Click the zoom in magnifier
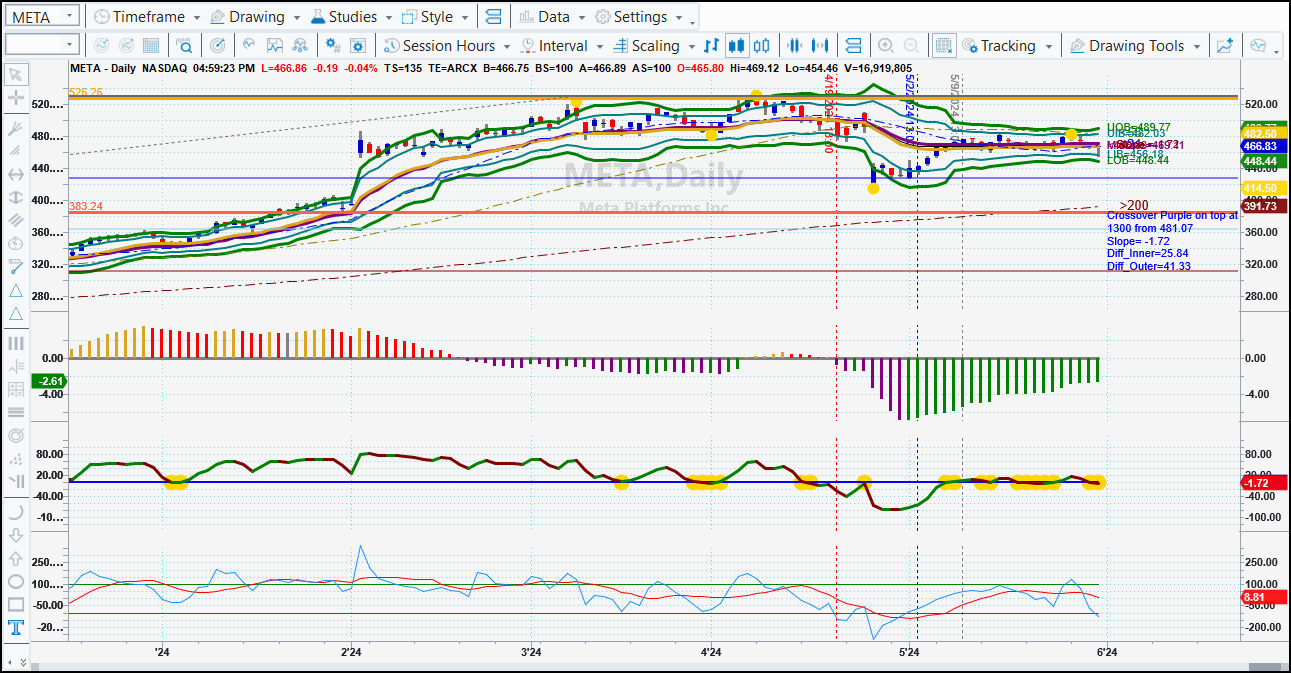Viewport: 1291px width, 673px height. (x=886, y=45)
